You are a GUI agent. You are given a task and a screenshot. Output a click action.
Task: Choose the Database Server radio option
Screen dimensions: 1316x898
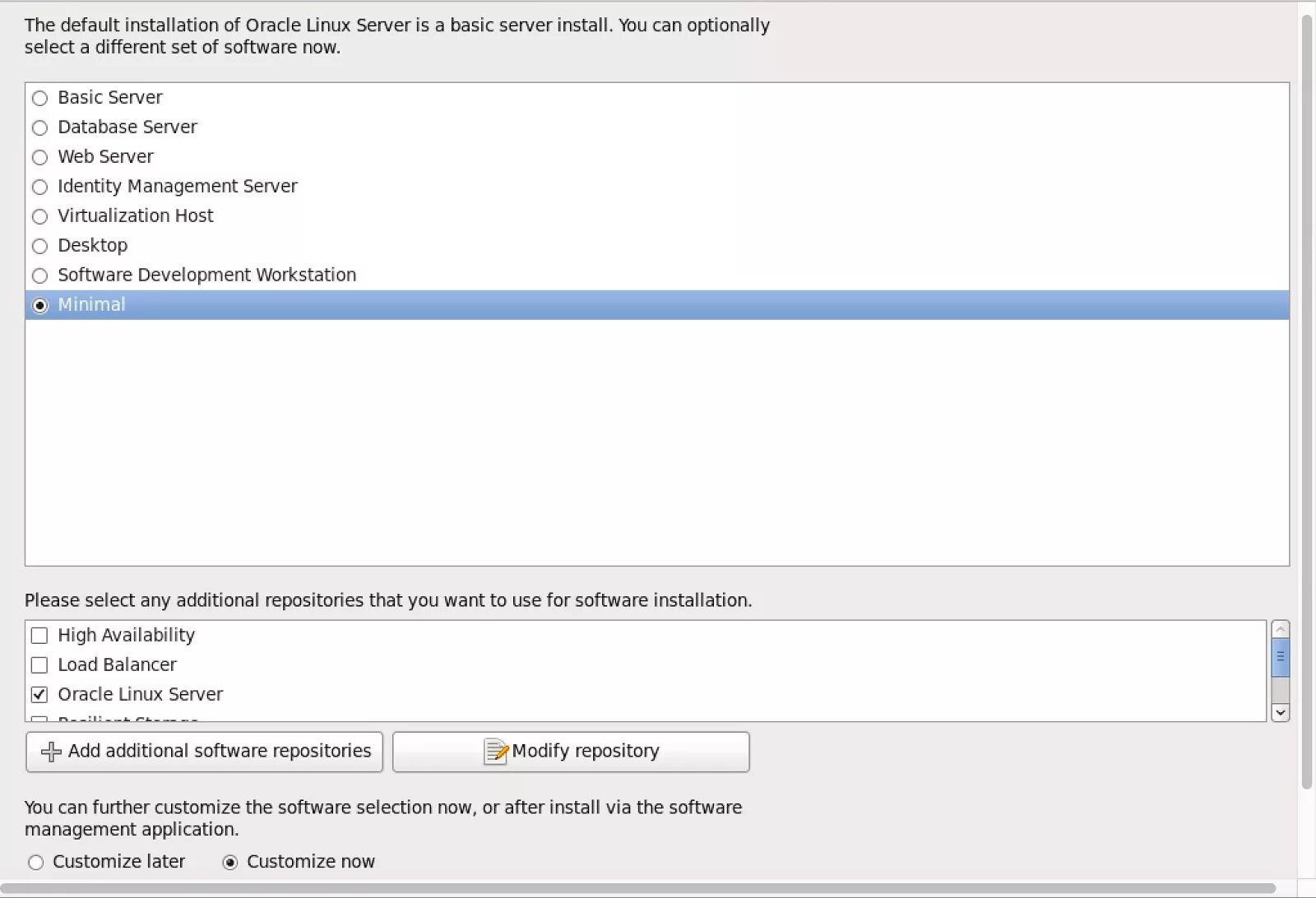(39, 128)
